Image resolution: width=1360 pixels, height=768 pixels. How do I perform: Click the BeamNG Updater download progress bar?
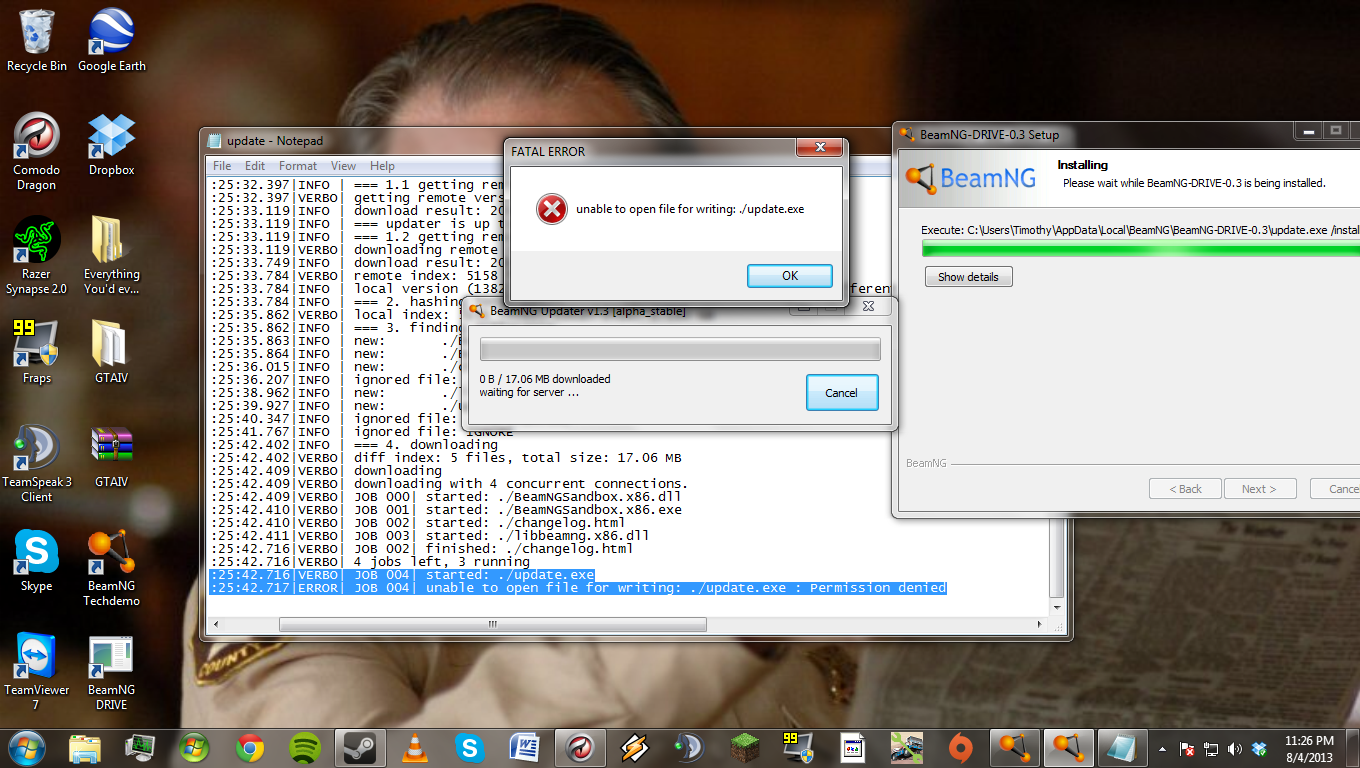[x=680, y=349]
